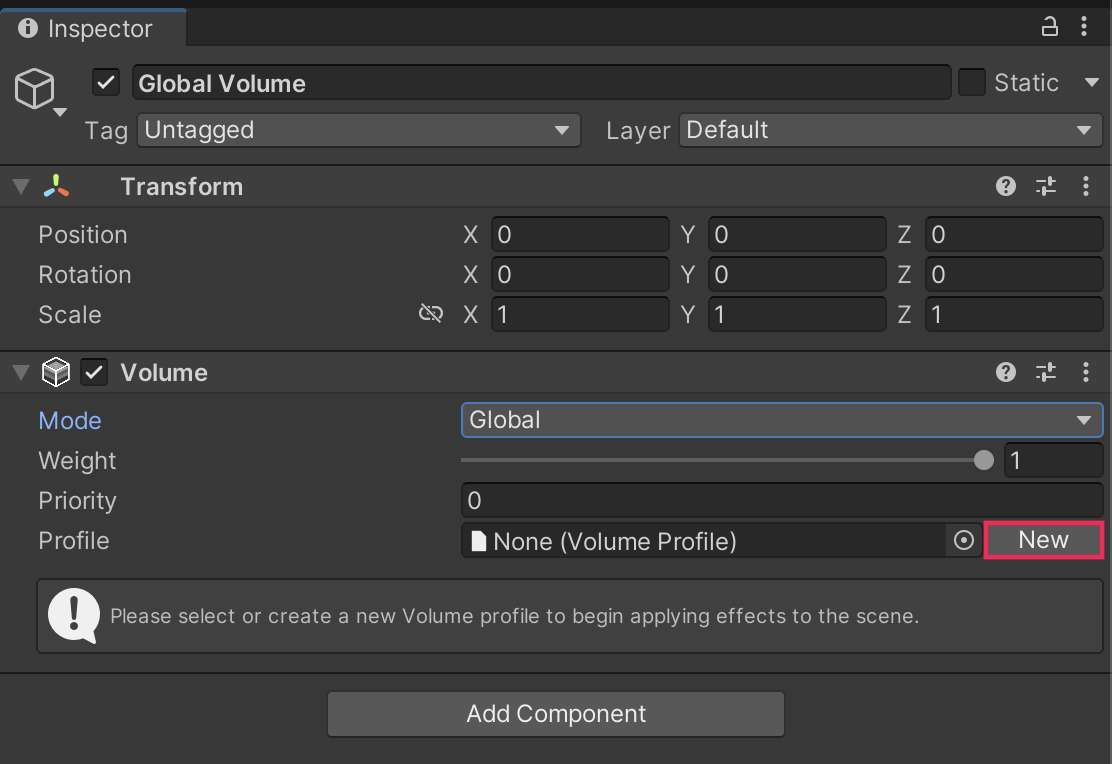Open Volume component presets icon
Screen dimensions: 1112x764
click(x=1046, y=372)
